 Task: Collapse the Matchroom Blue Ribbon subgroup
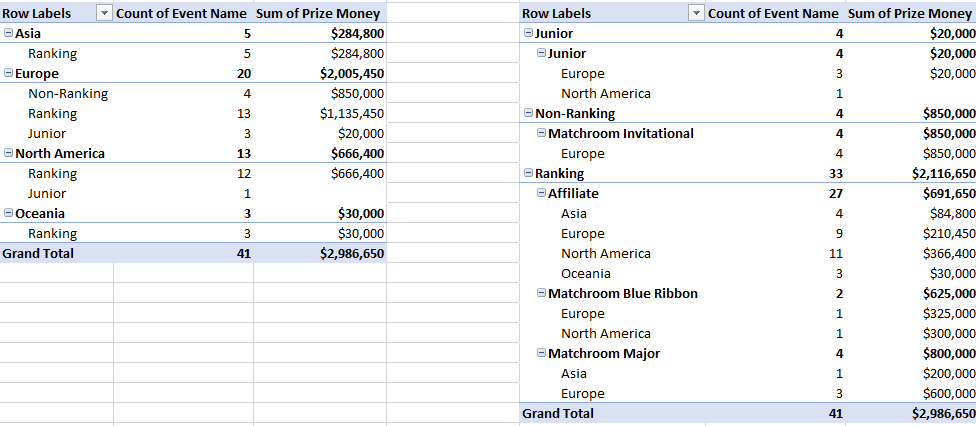[x=542, y=294]
